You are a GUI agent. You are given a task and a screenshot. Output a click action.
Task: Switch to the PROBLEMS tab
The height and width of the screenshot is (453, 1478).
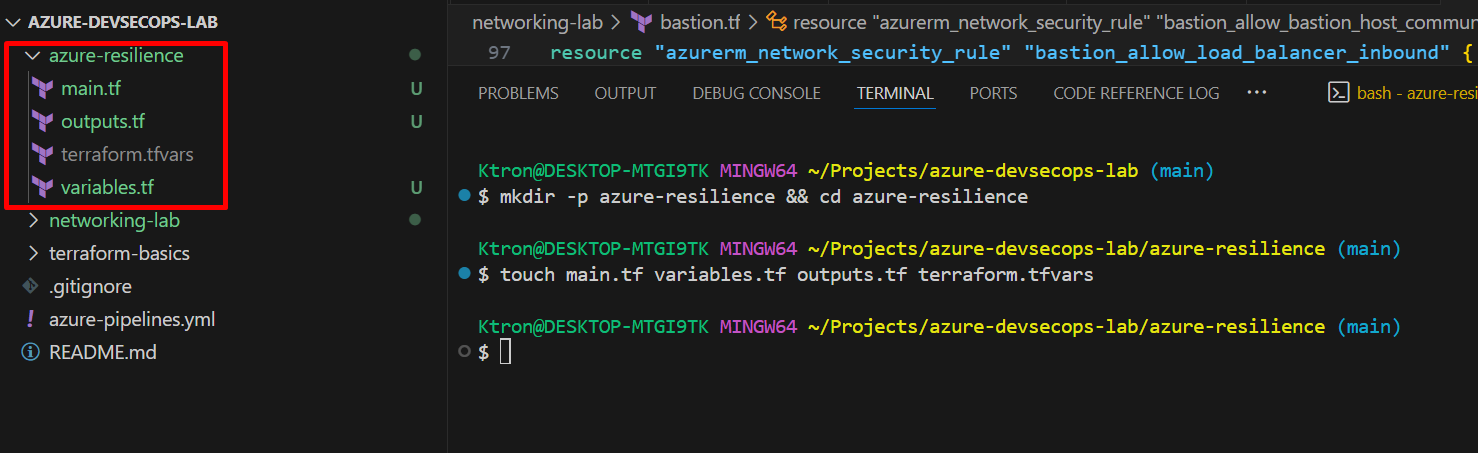point(518,93)
